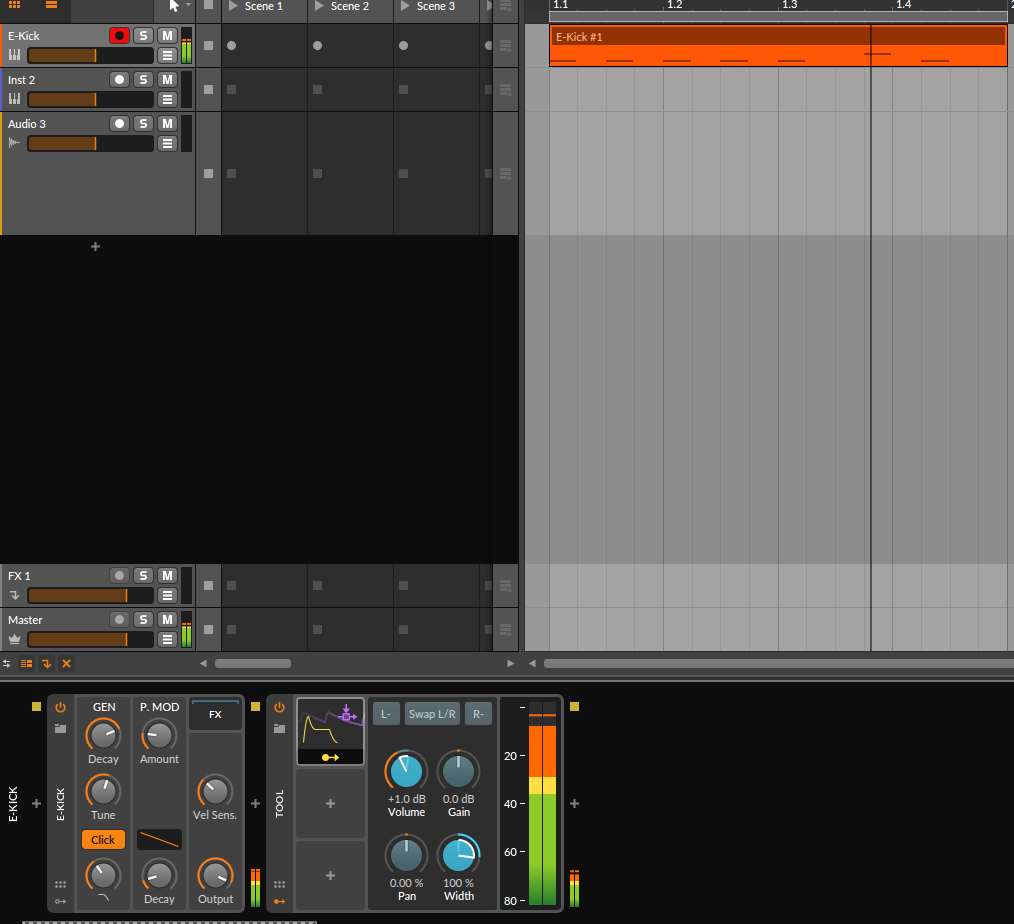Solo the E-Kick track
The height and width of the screenshot is (924, 1014).
pos(143,36)
